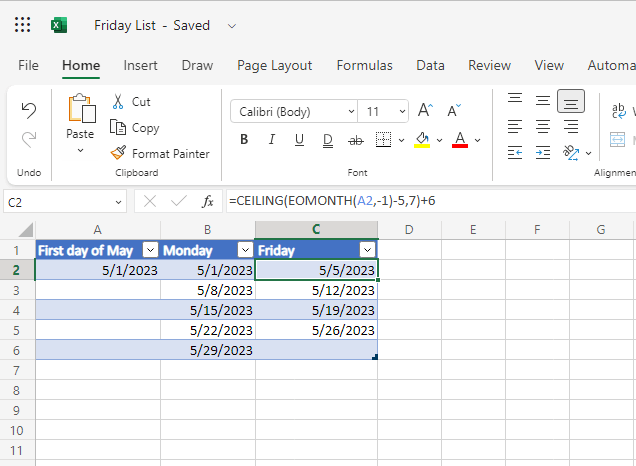Open font color dropdown arrow
Screen dimensions: 636x466
pyautogui.click(x=477, y=140)
